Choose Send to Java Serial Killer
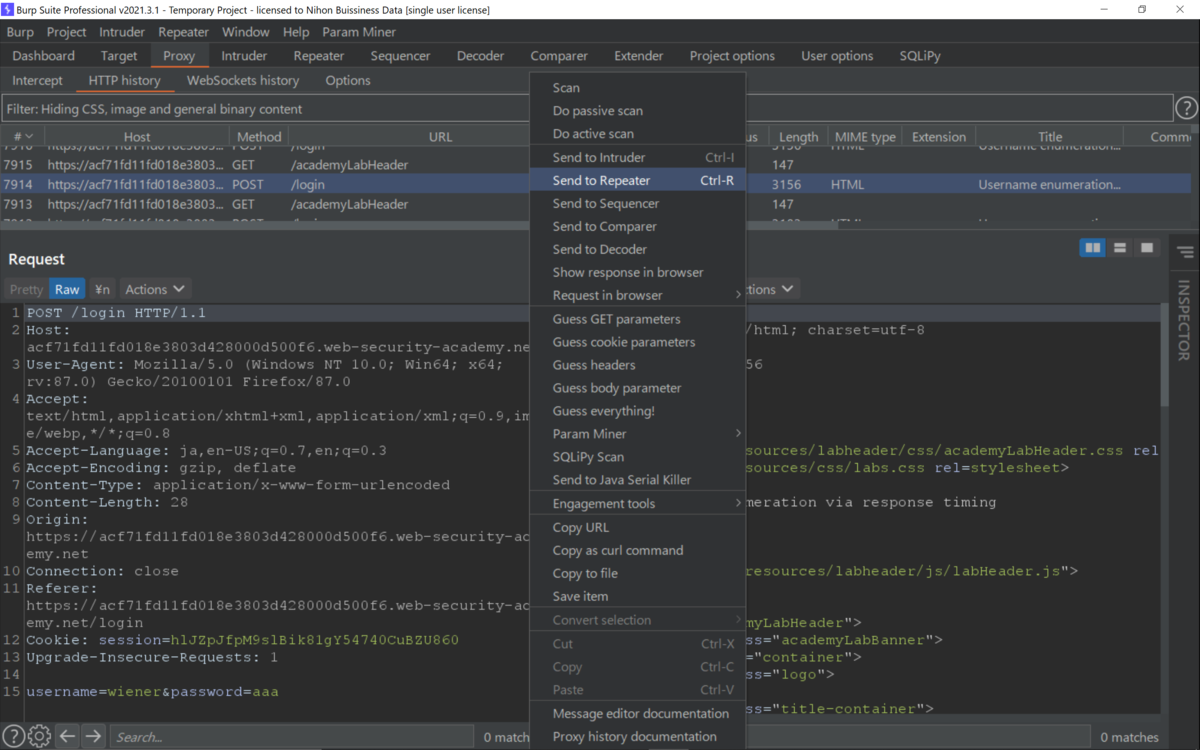This screenshot has height=750, width=1200. click(638, 480)
